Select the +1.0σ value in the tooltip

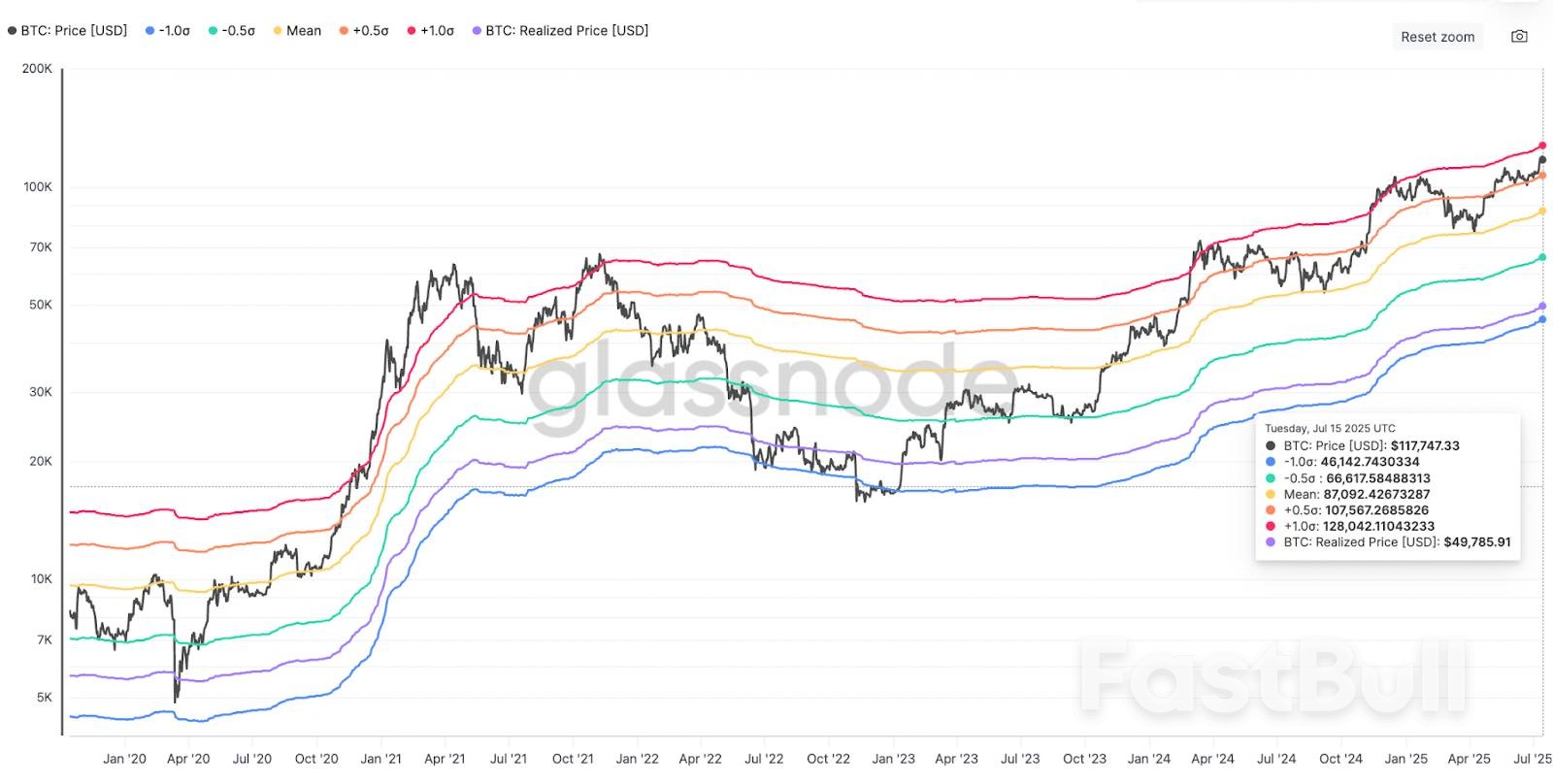tap(1377, 526)
